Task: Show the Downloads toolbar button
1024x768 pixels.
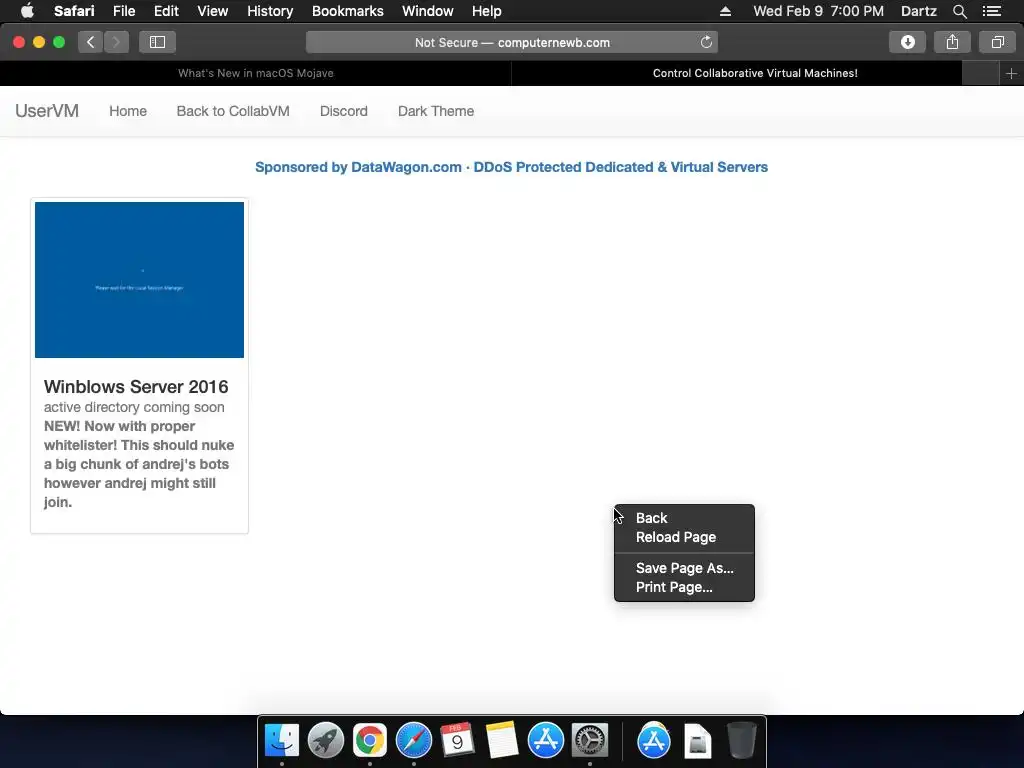Action: [x=907, y=42]
